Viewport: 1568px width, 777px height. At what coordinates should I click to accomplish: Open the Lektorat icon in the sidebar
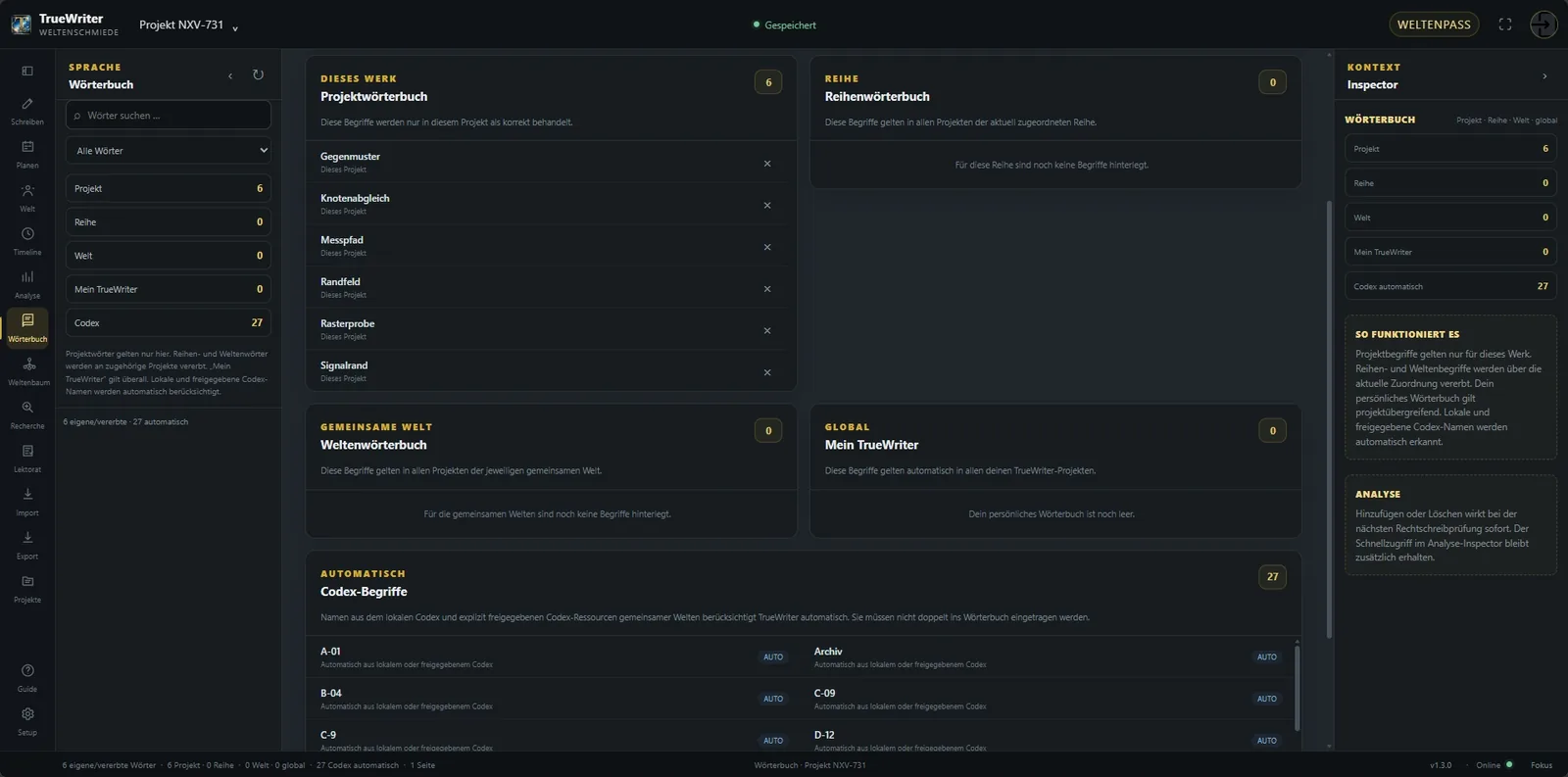tap(27, 459)
